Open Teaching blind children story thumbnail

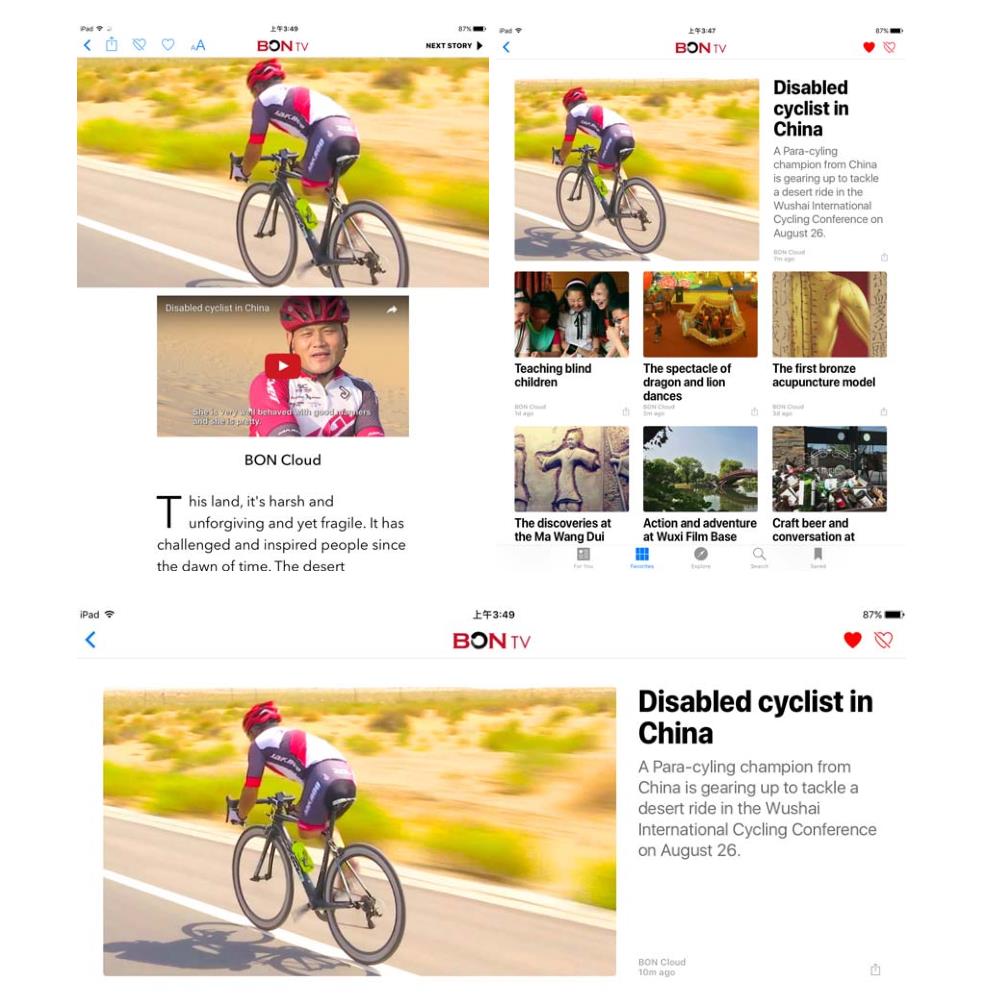[572, 314]
